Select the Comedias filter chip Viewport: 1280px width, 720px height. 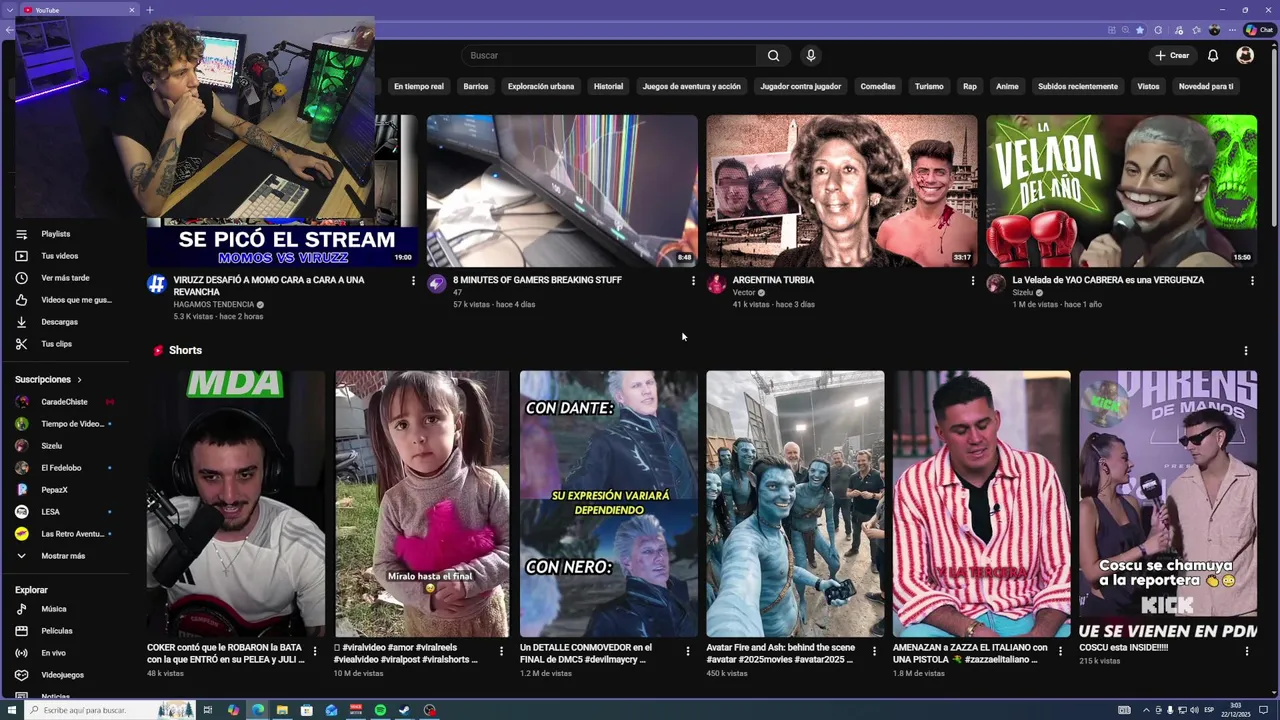pyautogui.click(x=878, y=87)
